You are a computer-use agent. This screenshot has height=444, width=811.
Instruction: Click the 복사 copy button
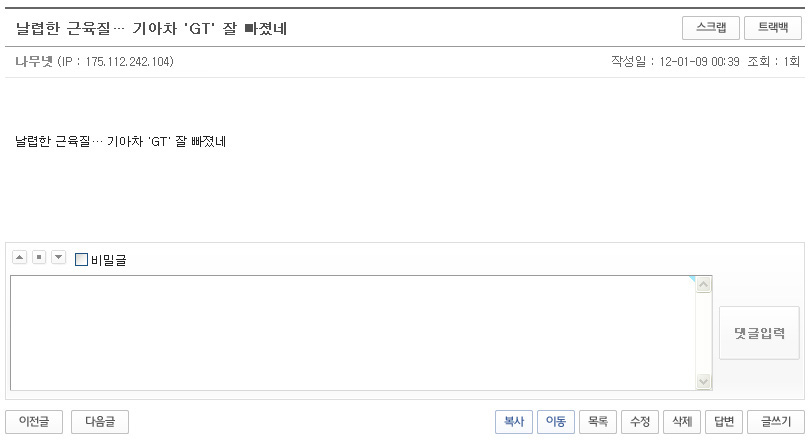pyautogui.click(x=514, y=422)
